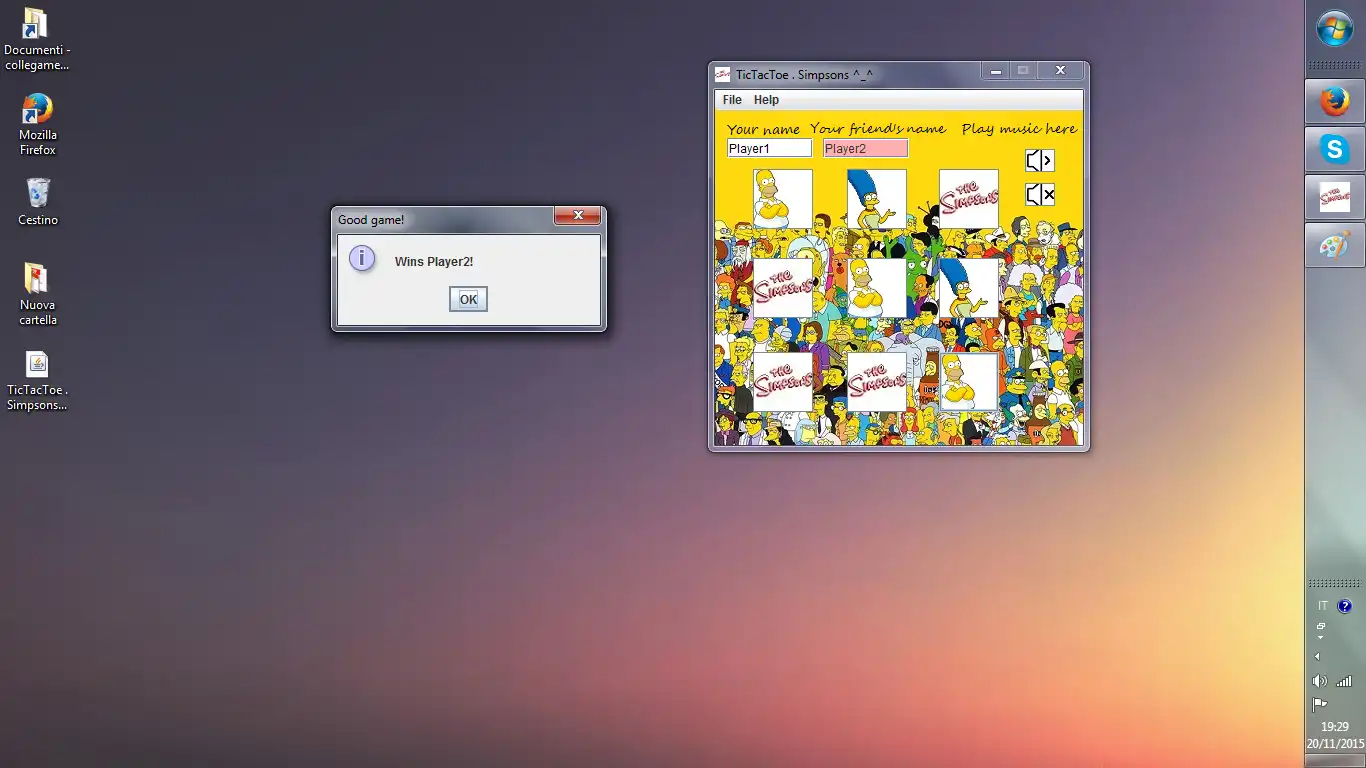Open Paint from the taskbar
1366x768 pixels.
[1335, 245]
